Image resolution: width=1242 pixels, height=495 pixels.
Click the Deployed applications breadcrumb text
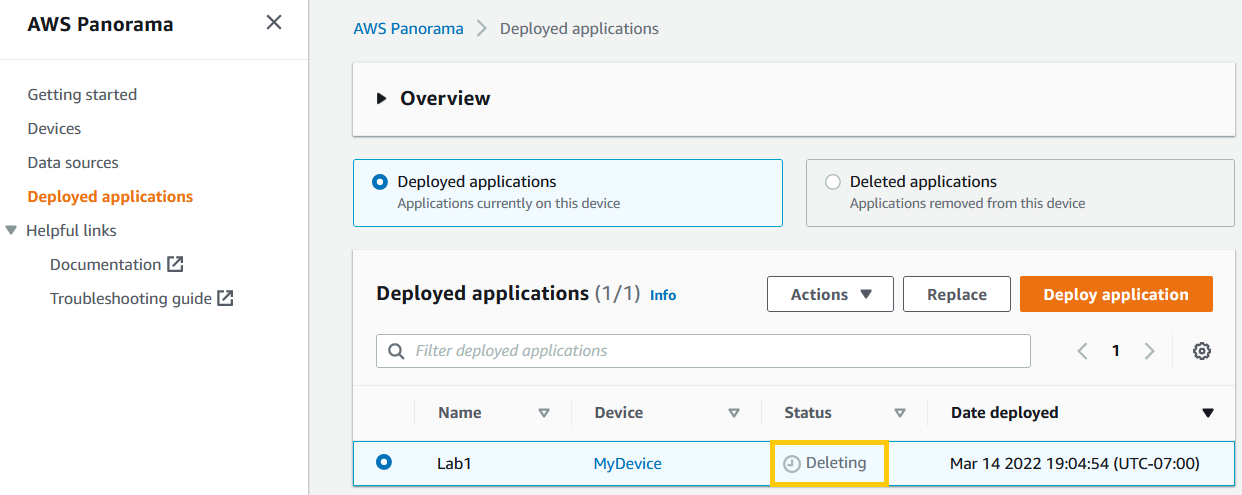pos(579,28)
